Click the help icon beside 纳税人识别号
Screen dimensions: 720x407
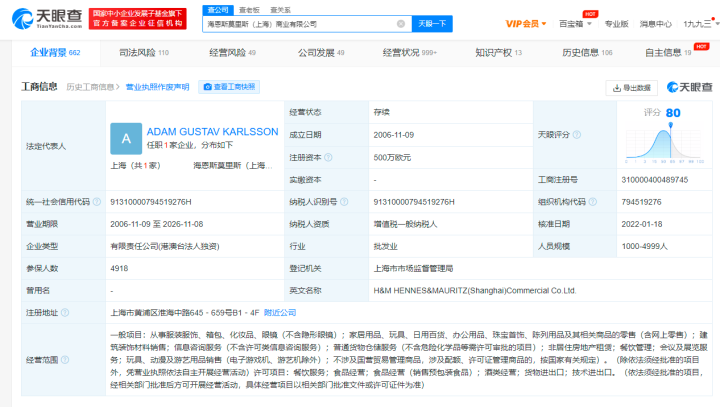click(x=344, y=202)
